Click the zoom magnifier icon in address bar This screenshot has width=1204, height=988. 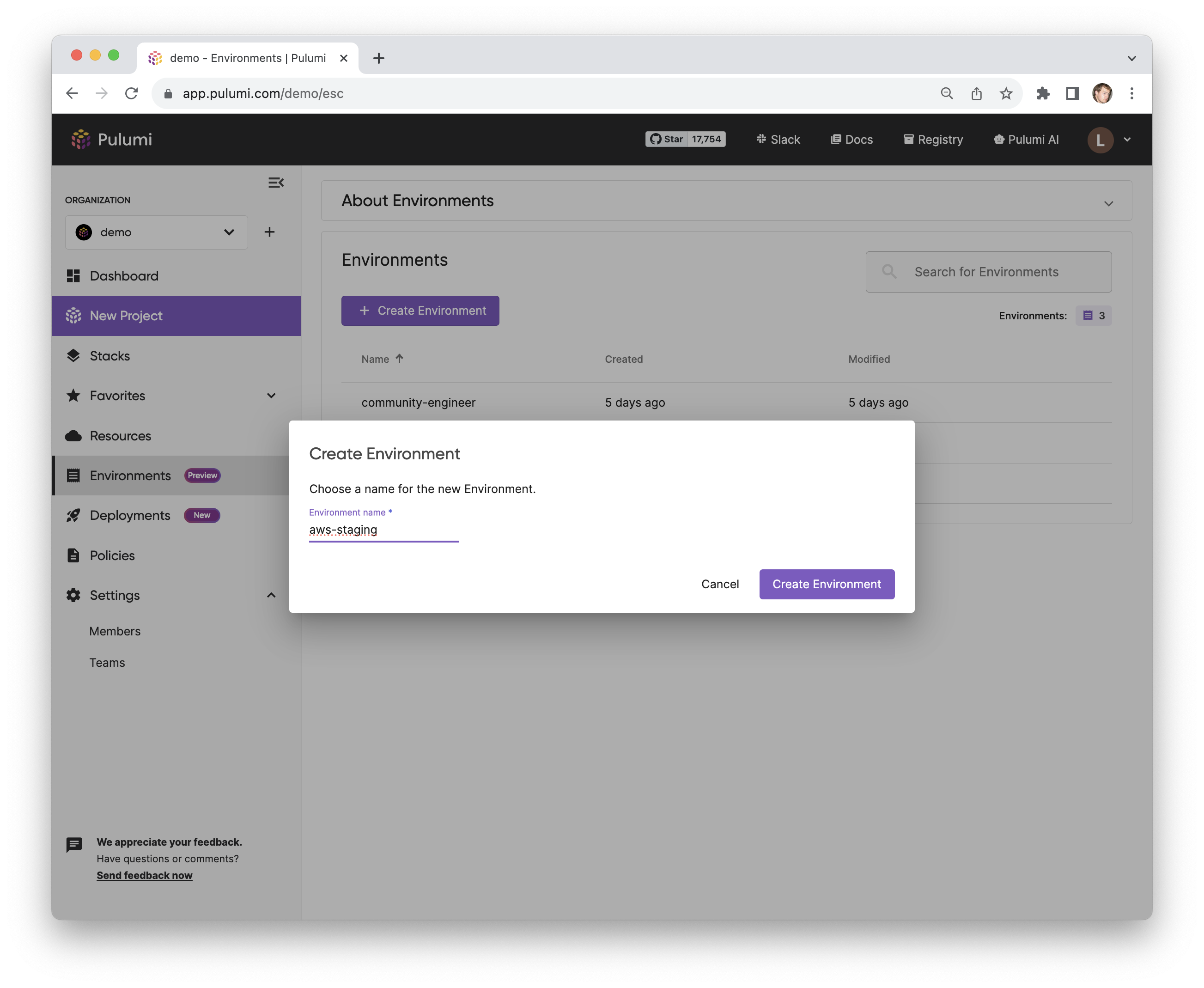pos(946,93)
